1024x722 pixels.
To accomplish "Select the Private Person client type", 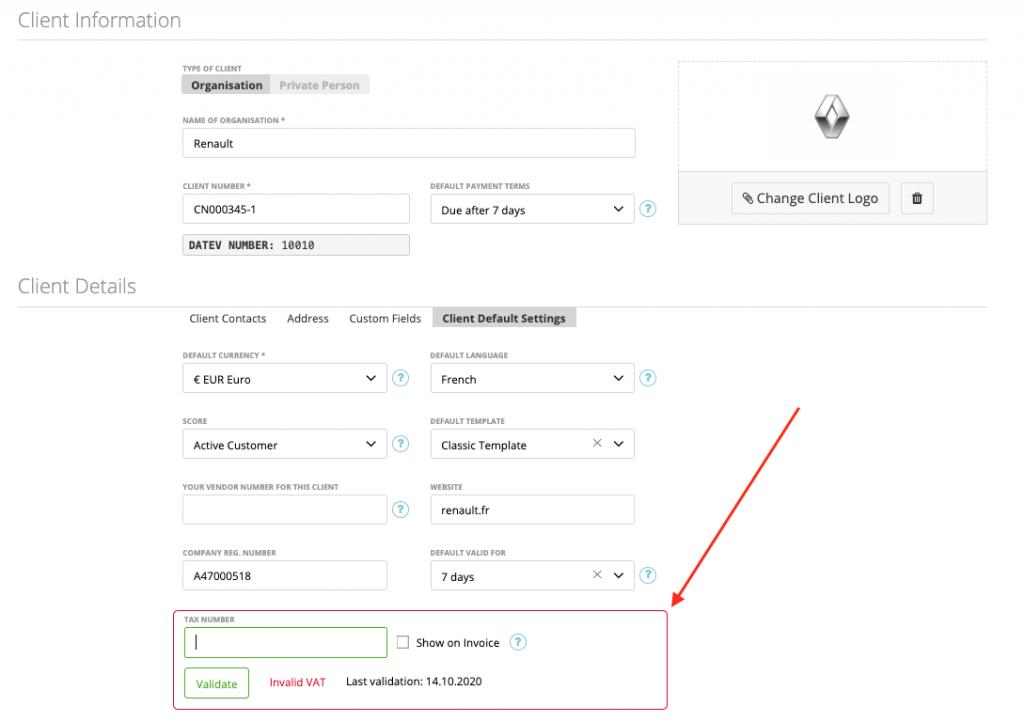I will [319, 84].
